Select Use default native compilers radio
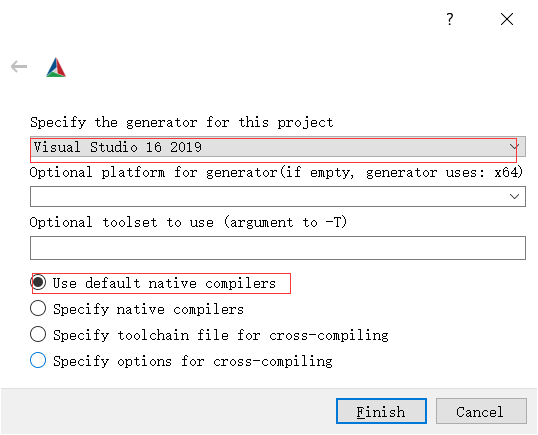The image size is (538, 435). [x=38, y=282]
